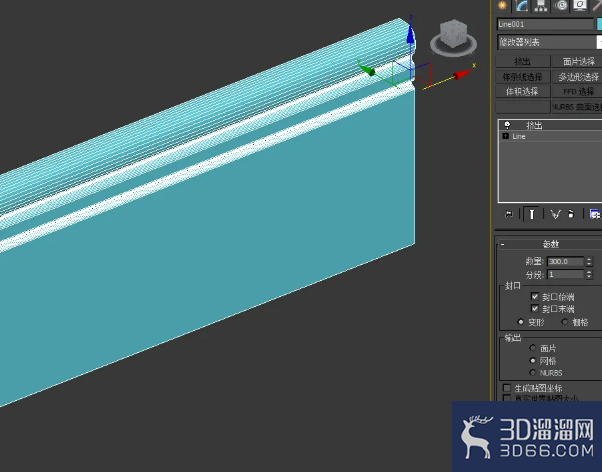This screenshot has width=602, height=472.
Task: Toggle Show End Result icon
Action: (x=532, y=214)
